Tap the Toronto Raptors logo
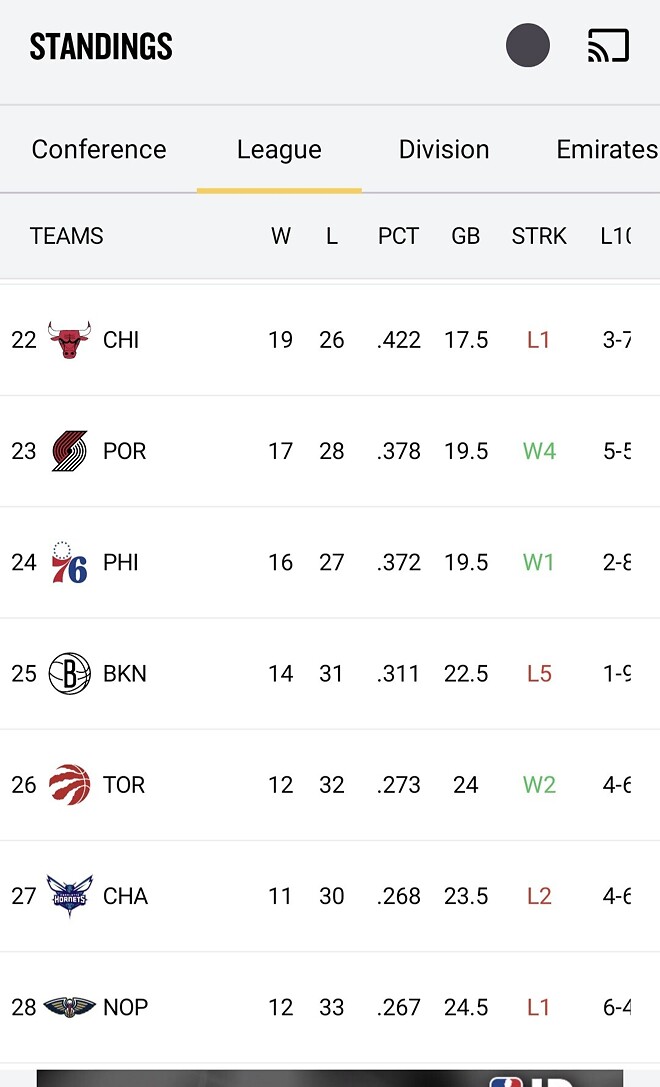 [x=69, y=785]
